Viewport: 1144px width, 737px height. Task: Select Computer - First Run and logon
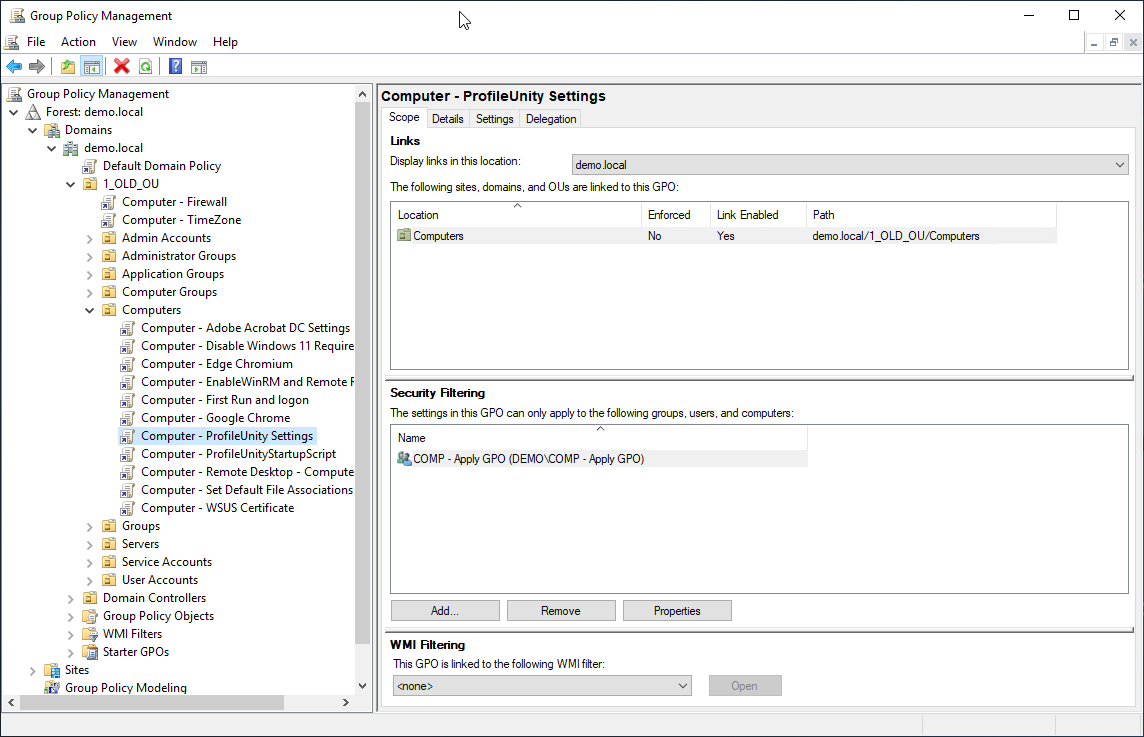coord(225,400)
